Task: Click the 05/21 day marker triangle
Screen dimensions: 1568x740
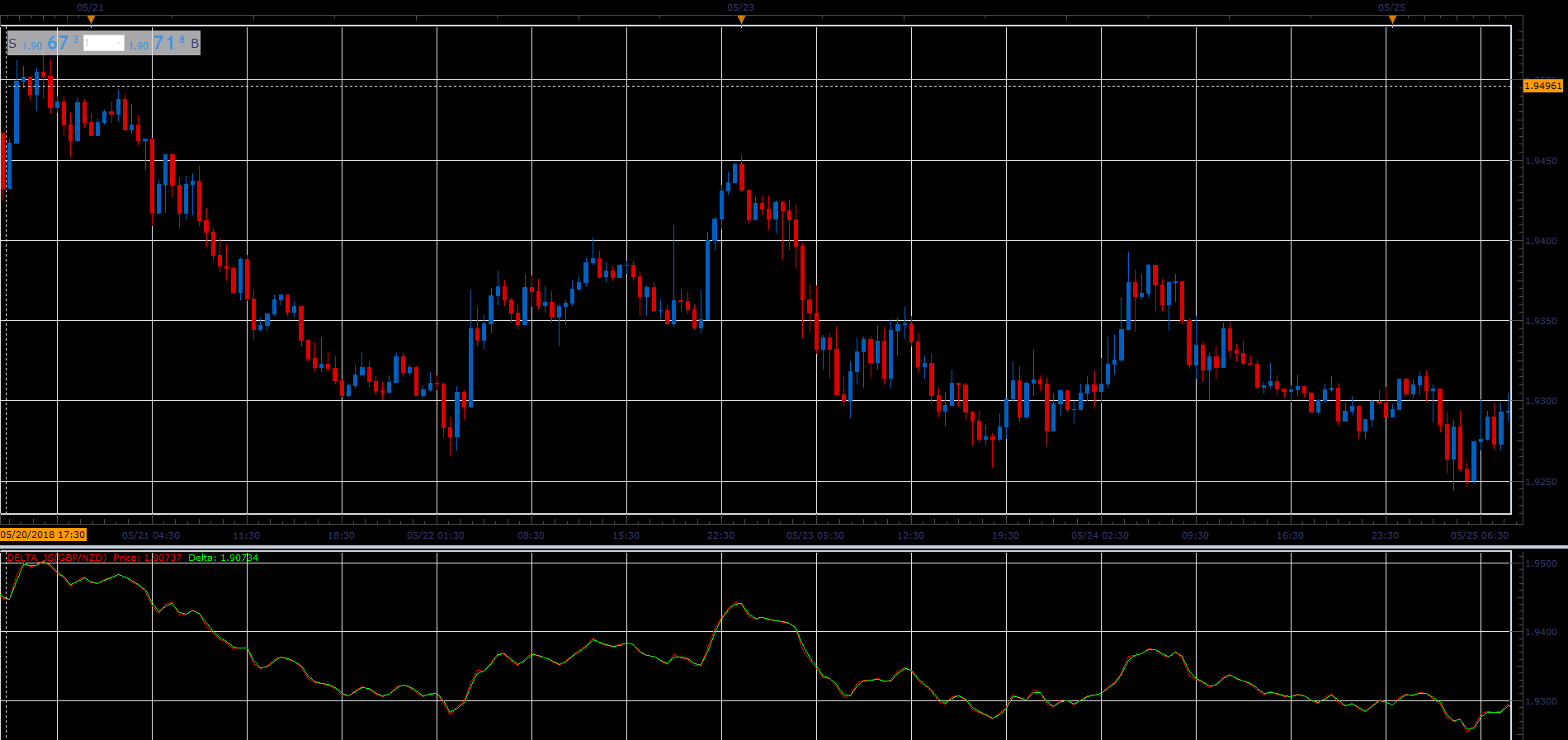Action: 91,20
